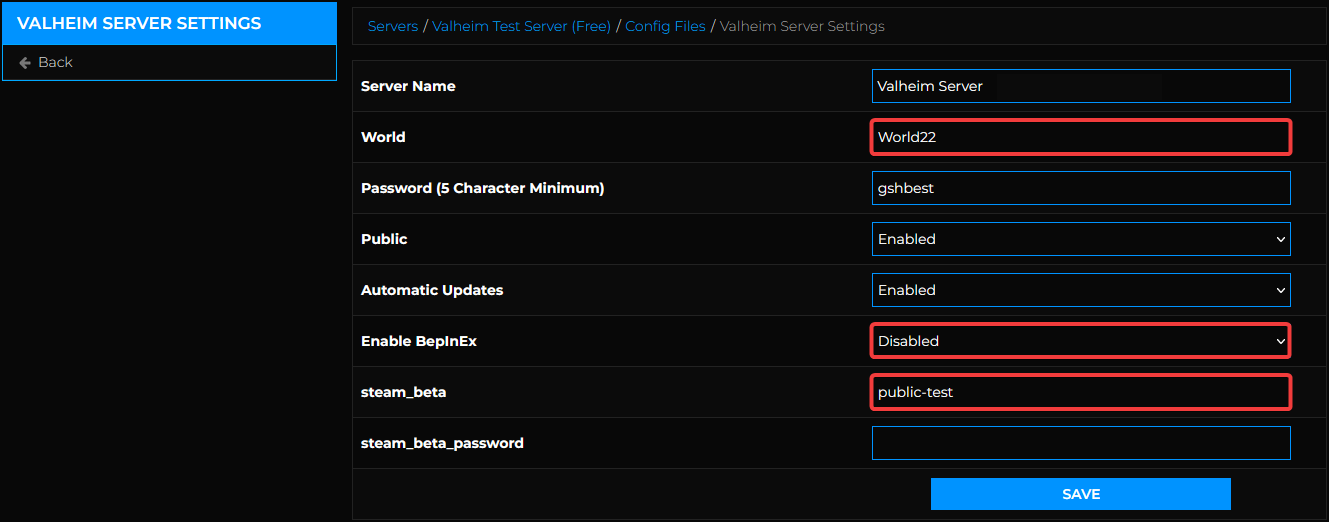
Task: Focus the steam_beta_password empty field
Action: point(1080,443)
